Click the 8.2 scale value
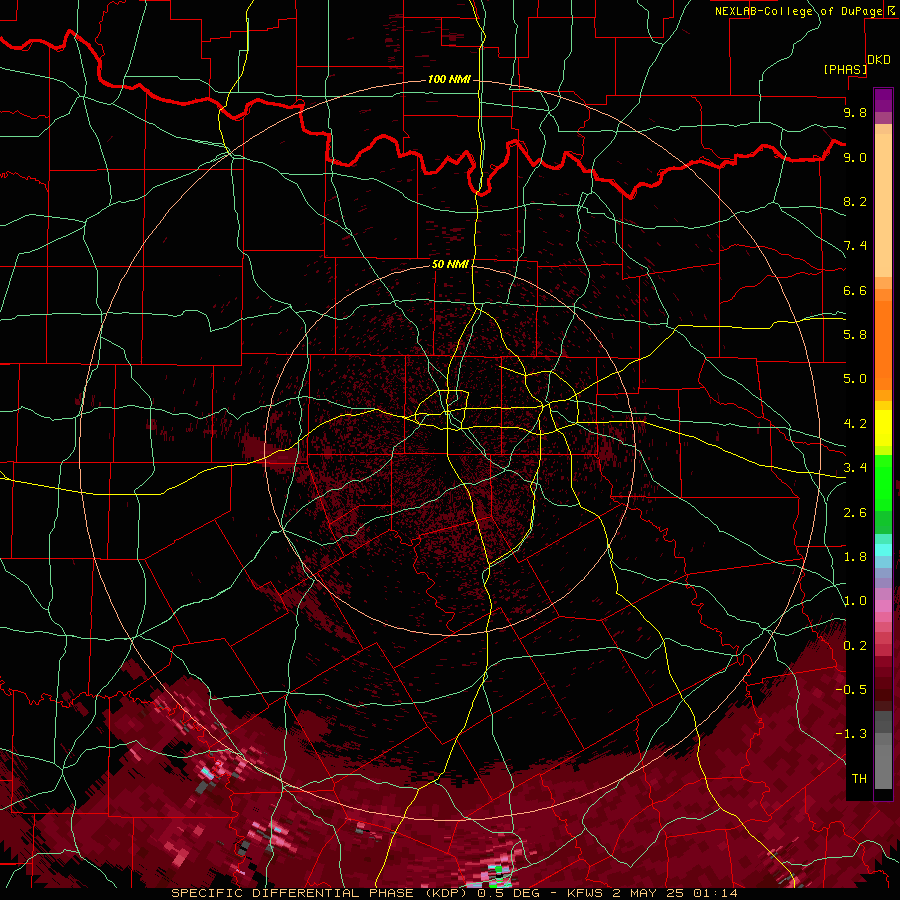 click(855, 201)
